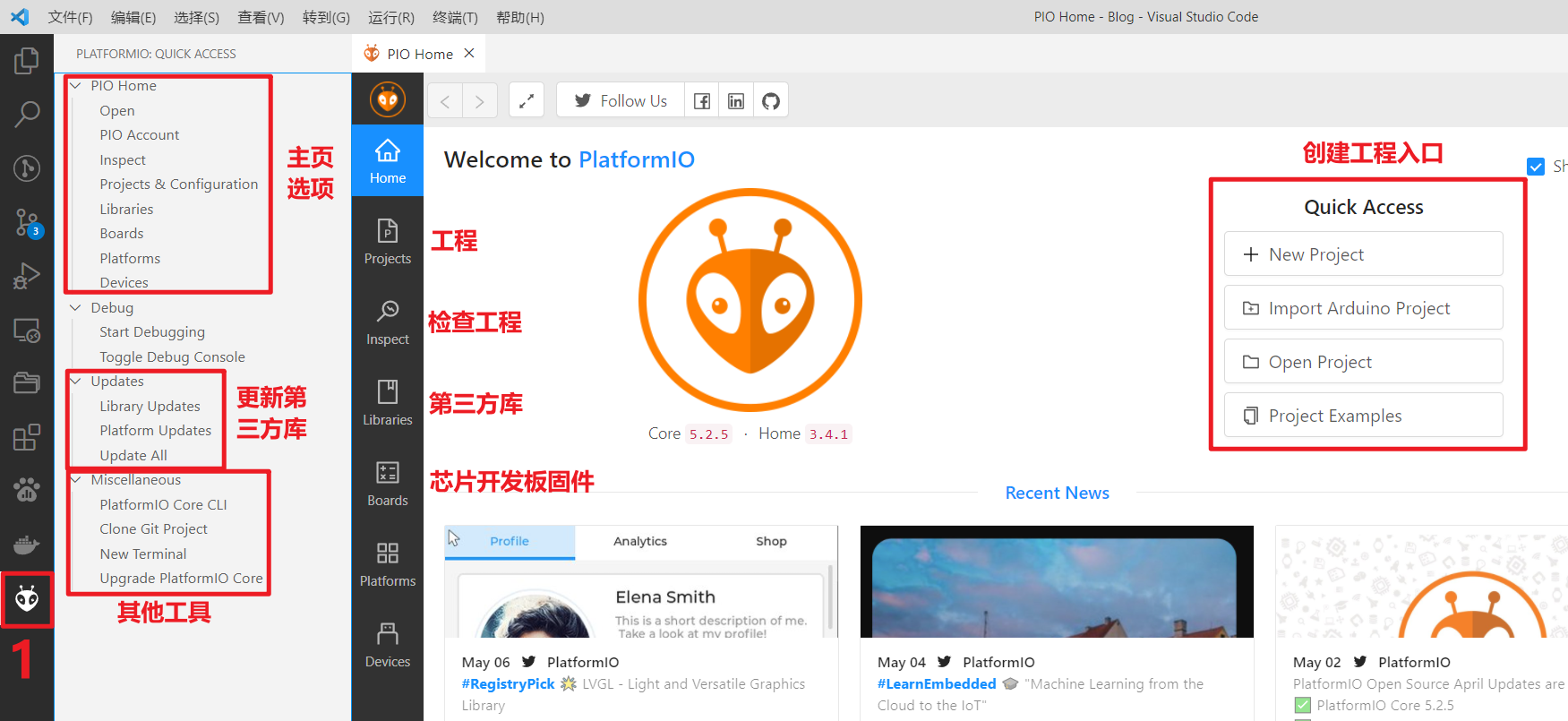1568x721 pixels.
Task: Open Source Control view with badge 3
Action: [x=27, y=222]
